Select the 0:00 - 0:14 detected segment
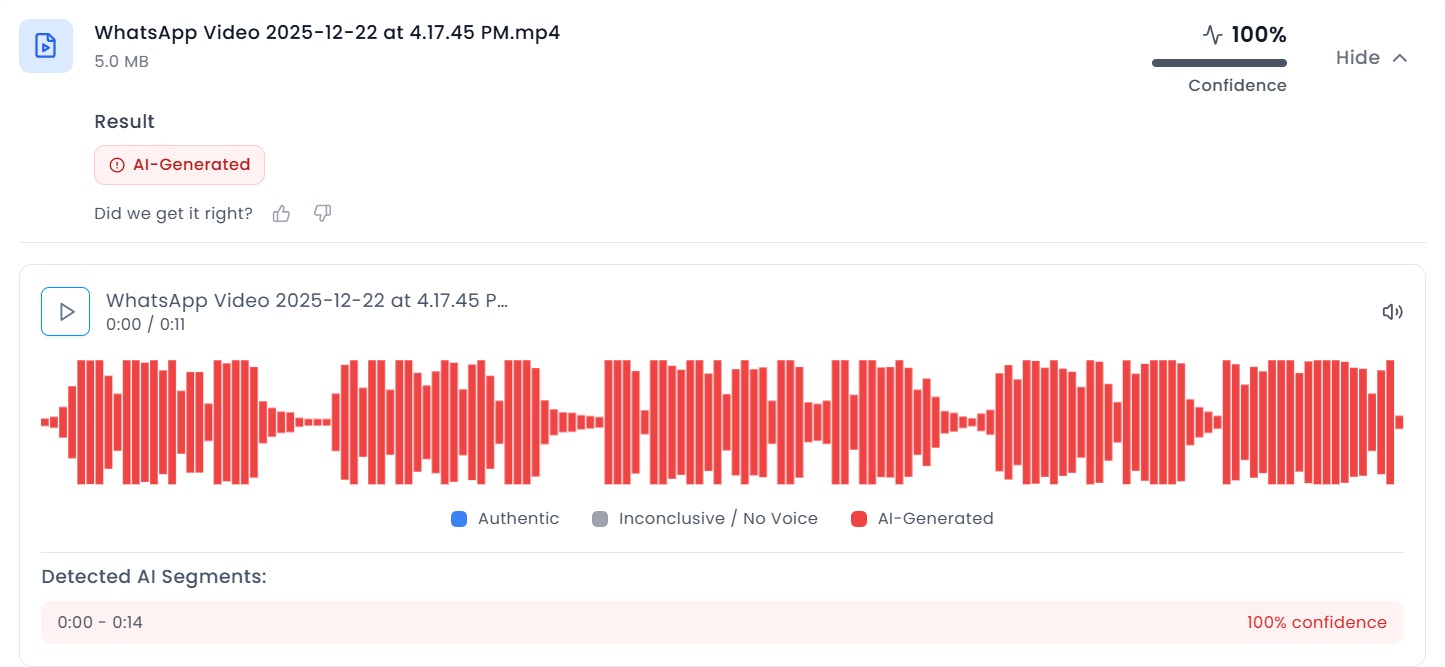The width and height of the screenshot is (1445, 667). point(100,623)
